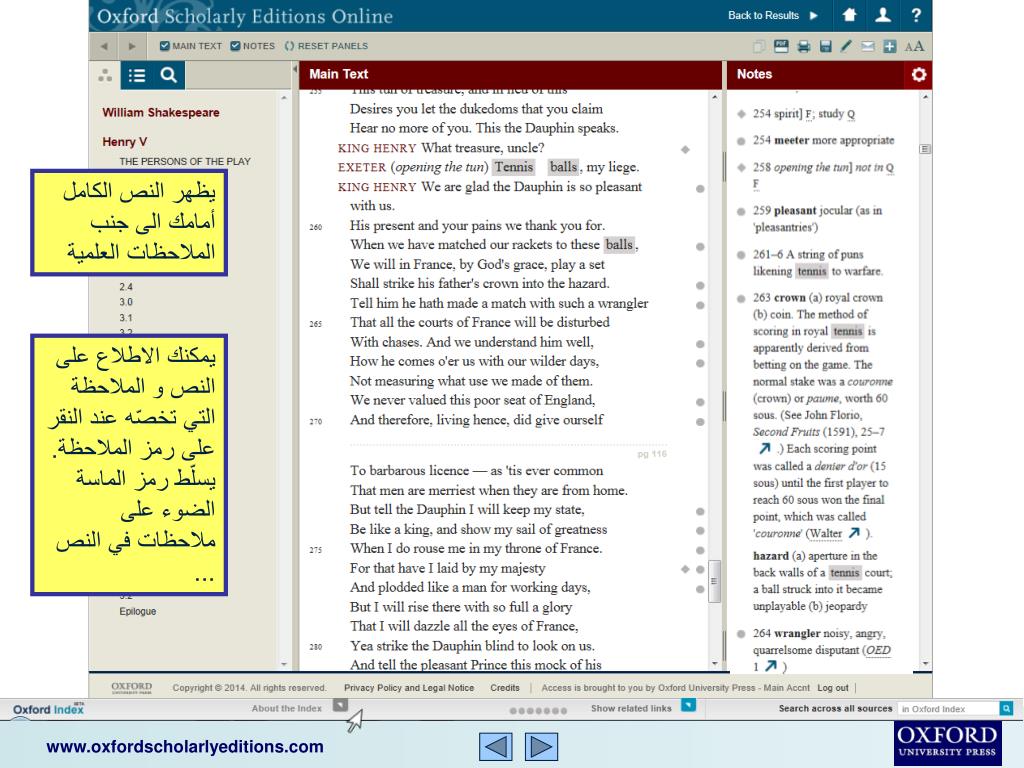Click the plus share icon in toolbar

[889, 46]
